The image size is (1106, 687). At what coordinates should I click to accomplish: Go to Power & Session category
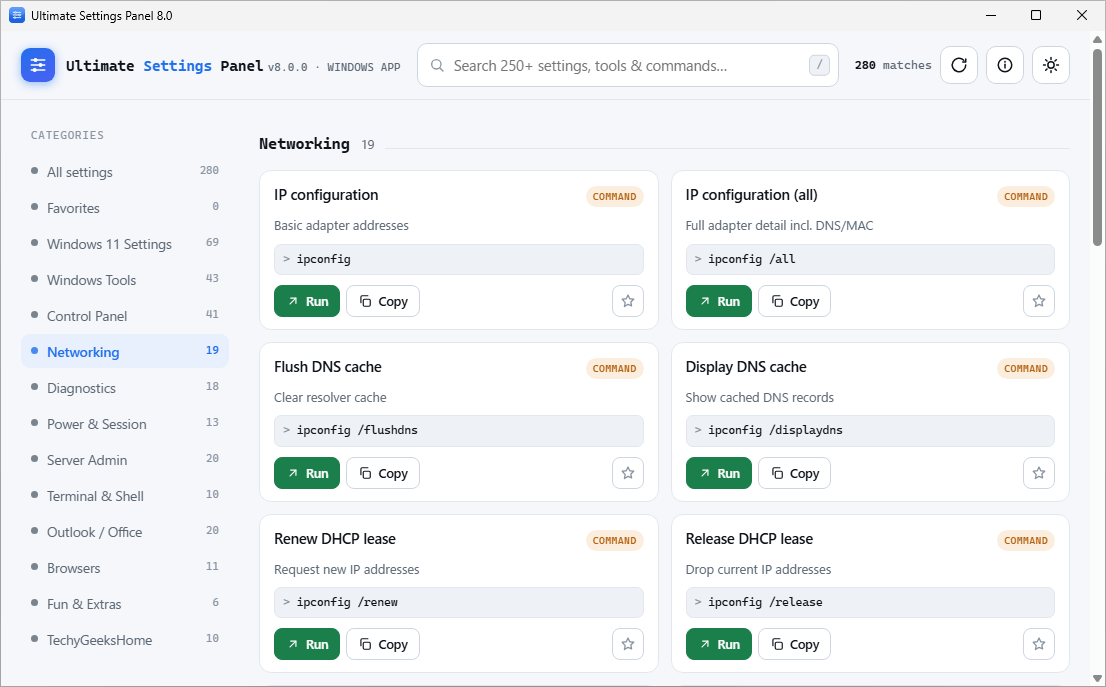click(125, 423)
